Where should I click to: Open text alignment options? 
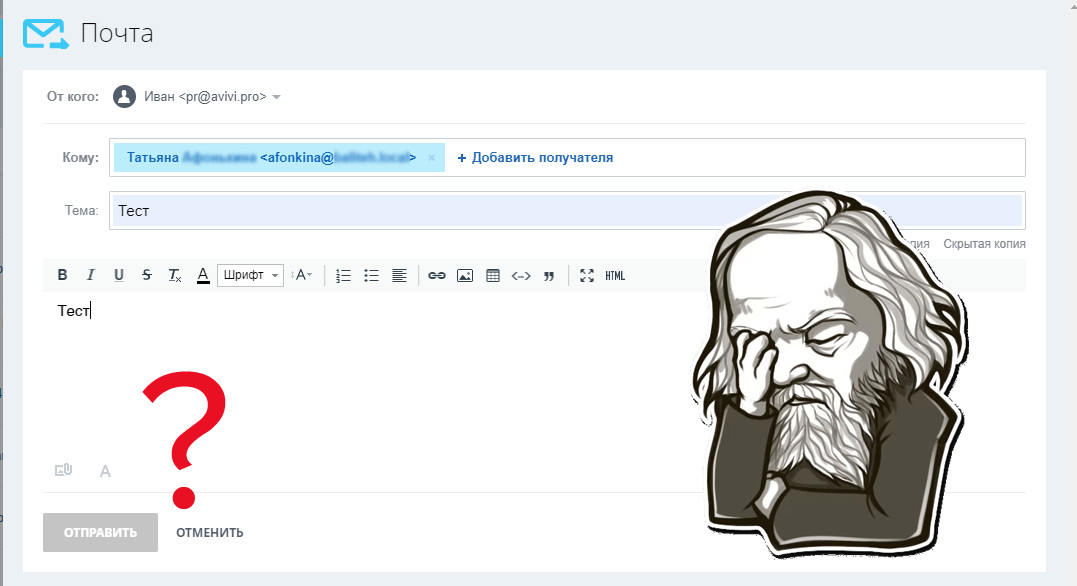[399, 275]
